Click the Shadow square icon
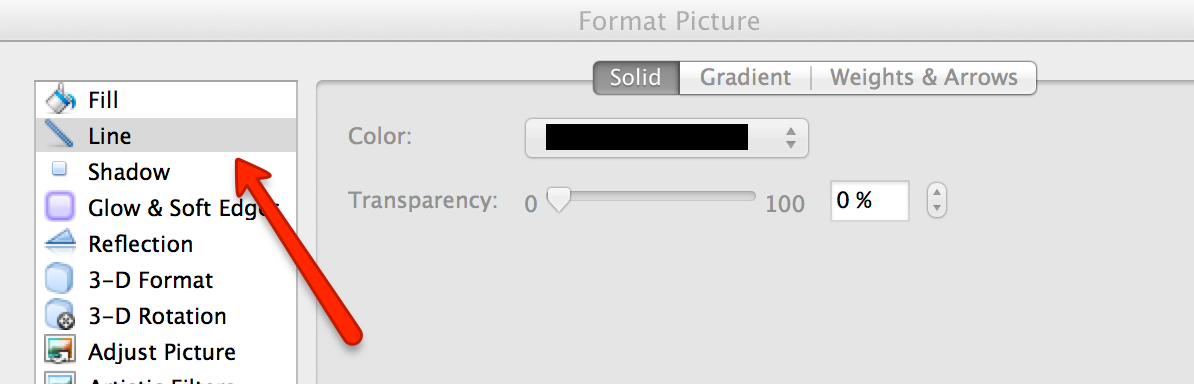The width and height of the screenshot is (1194, 384). click(x=60, y=169)
